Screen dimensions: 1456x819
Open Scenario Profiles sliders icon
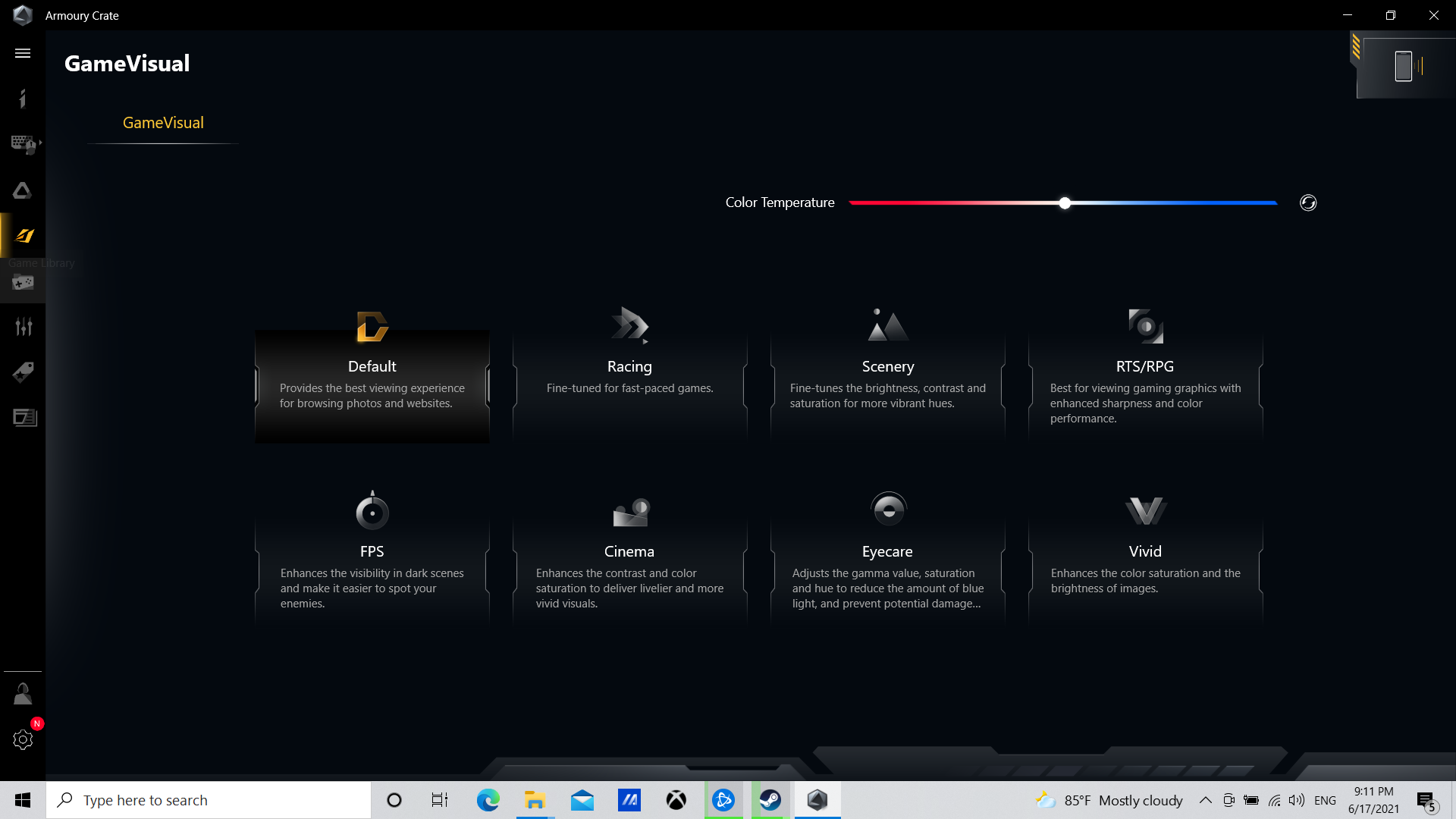pyautogui.click(x=23, y=327)
